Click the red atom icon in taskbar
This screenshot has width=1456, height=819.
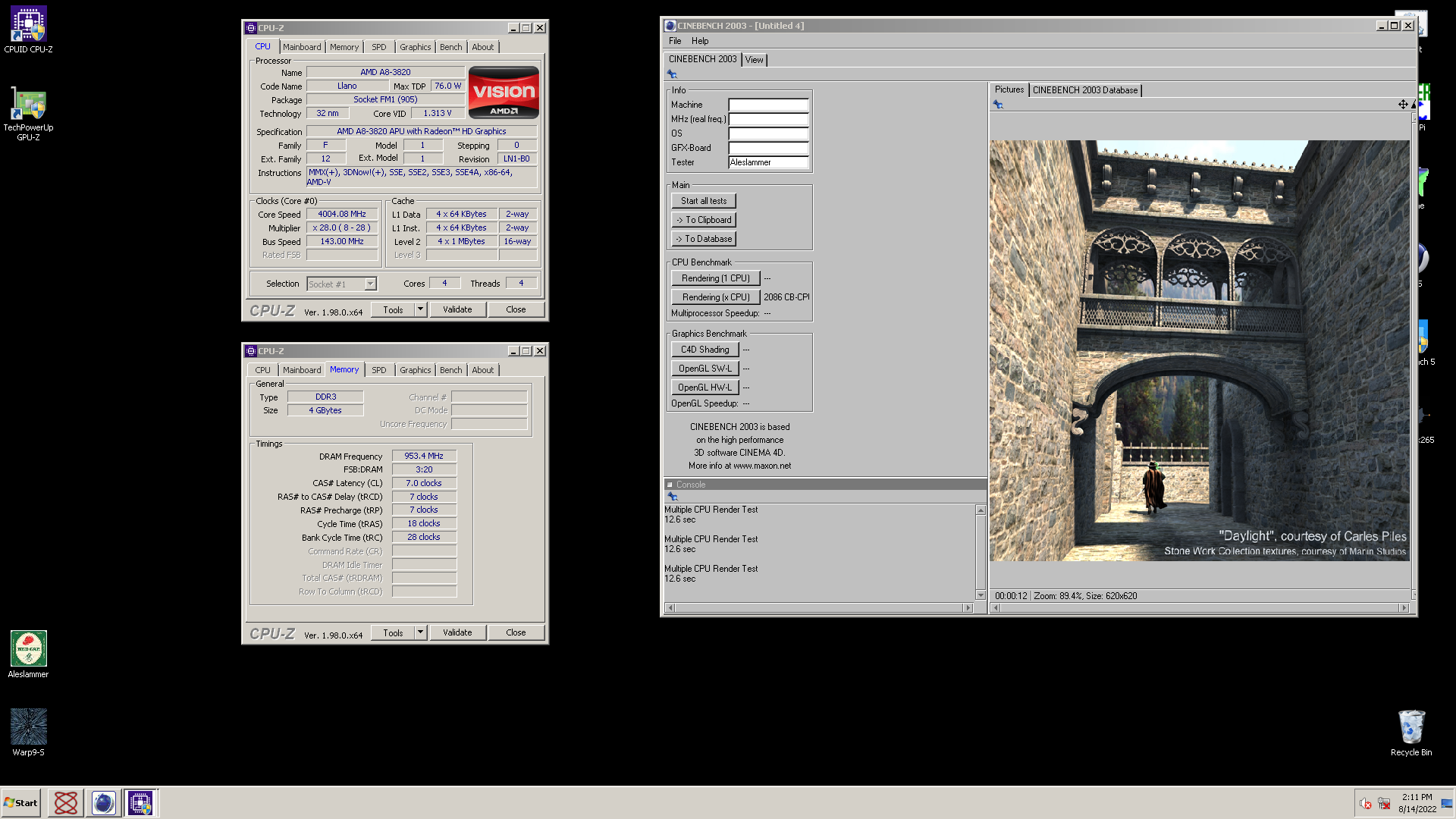coord(66,802)
